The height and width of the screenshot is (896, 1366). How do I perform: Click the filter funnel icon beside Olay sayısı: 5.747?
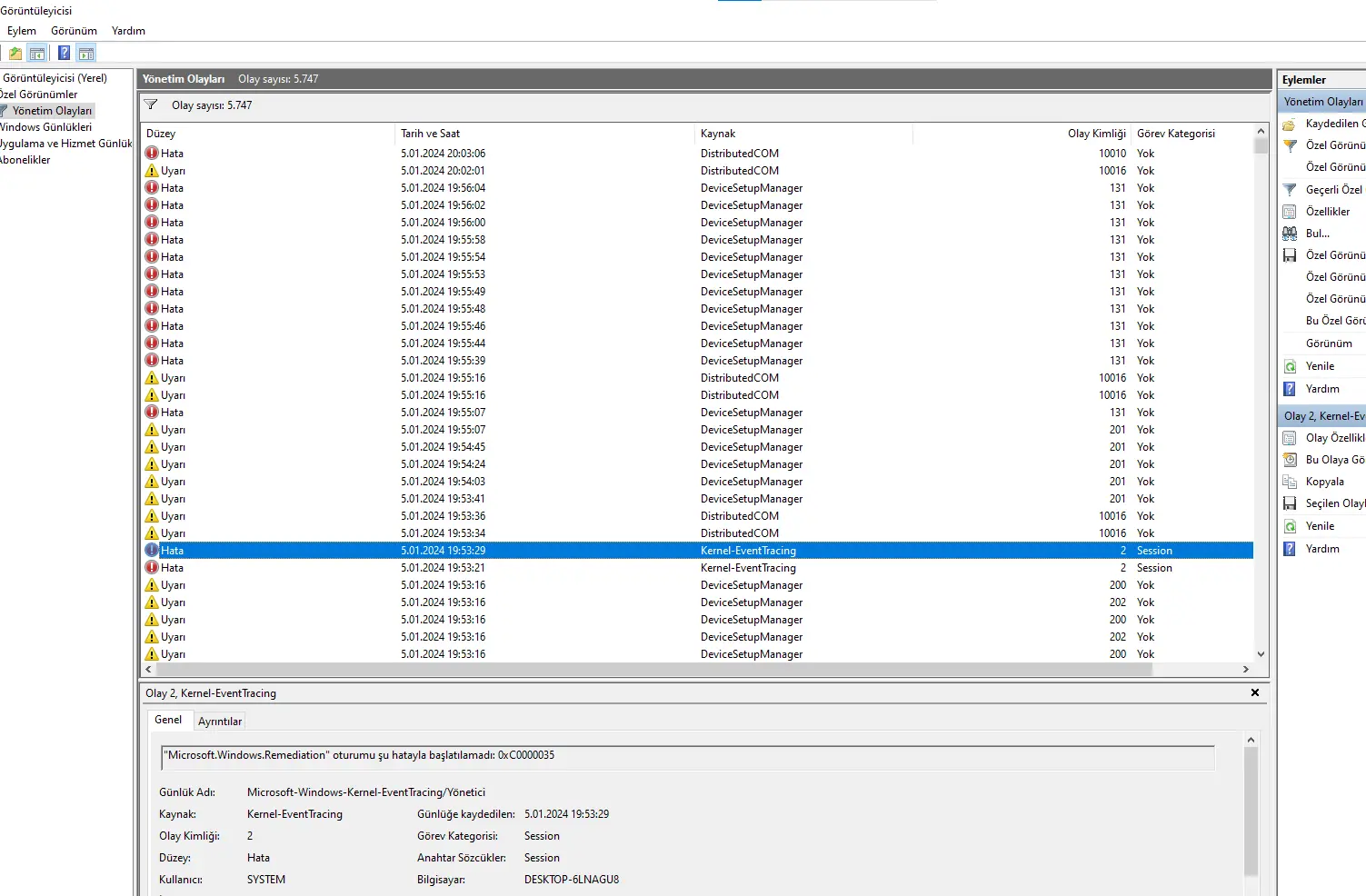pos(151,105)
